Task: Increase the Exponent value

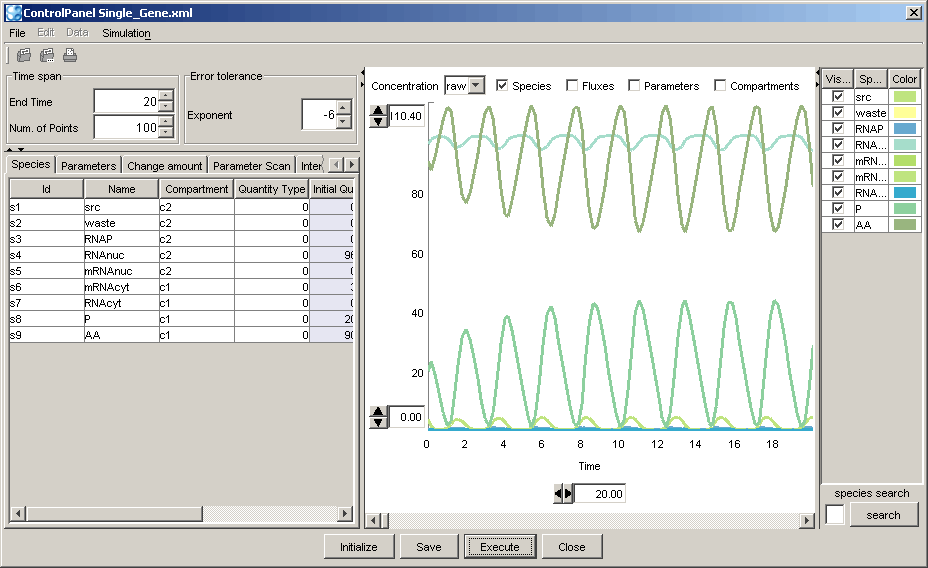Action: tap(344, 109)
